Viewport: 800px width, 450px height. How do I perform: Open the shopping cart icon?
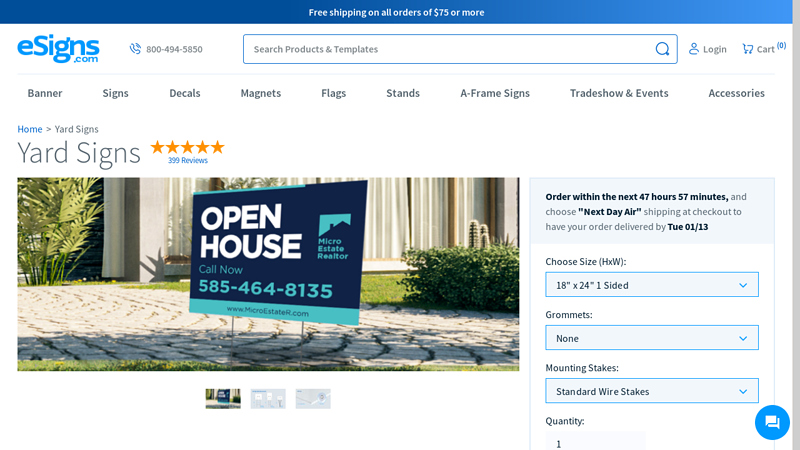point(747,49)
